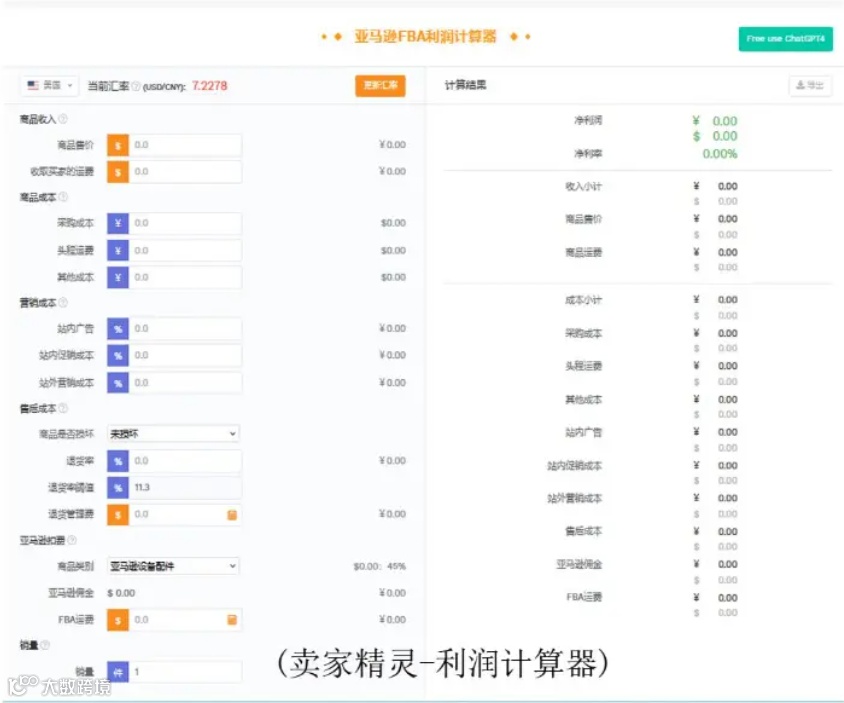Click the $ 0.00 亚马逊佣金 amount
This screenshot has width=844, height=703.
(x=121, y=593)
